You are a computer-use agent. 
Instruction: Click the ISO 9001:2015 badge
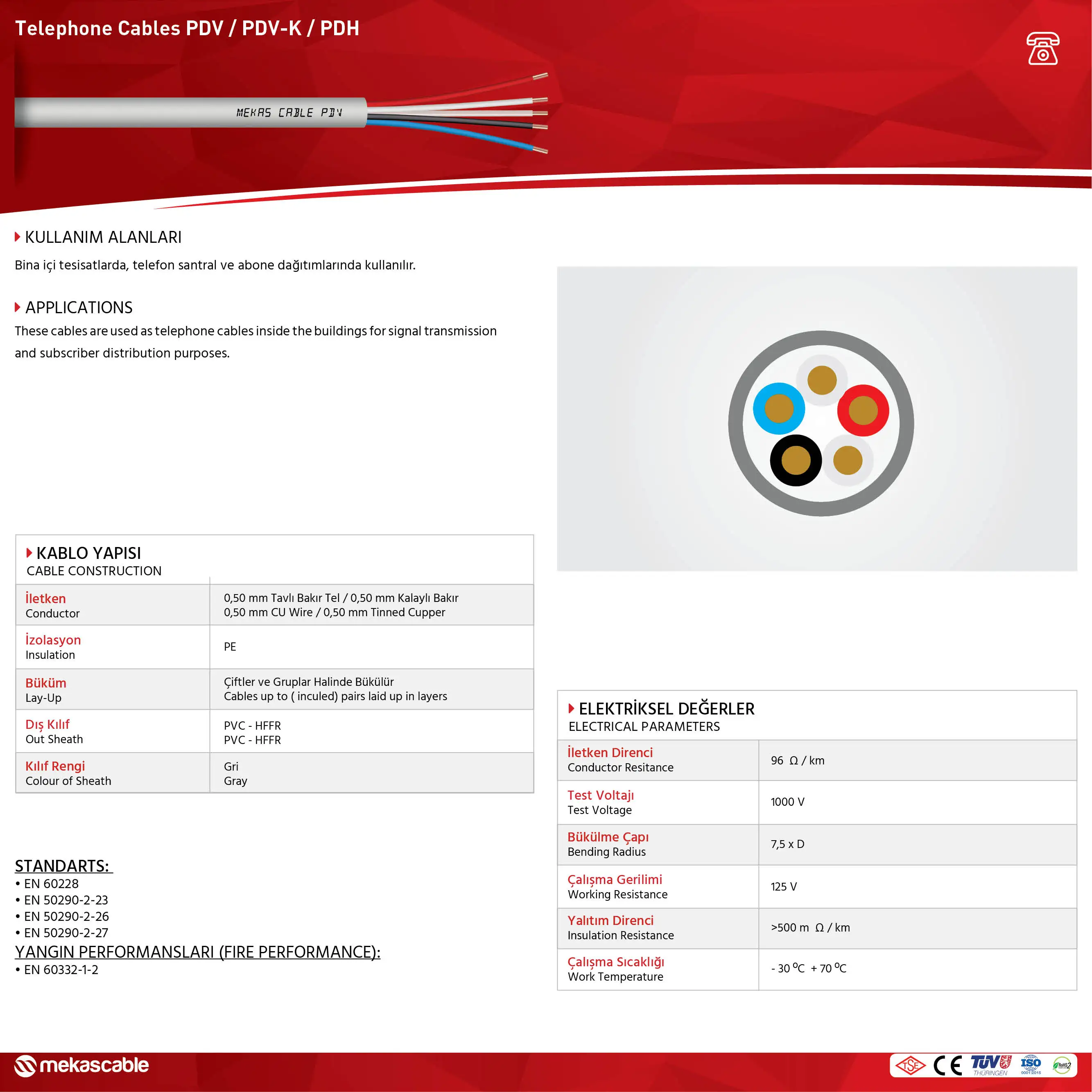[x=1031, y=1065]
